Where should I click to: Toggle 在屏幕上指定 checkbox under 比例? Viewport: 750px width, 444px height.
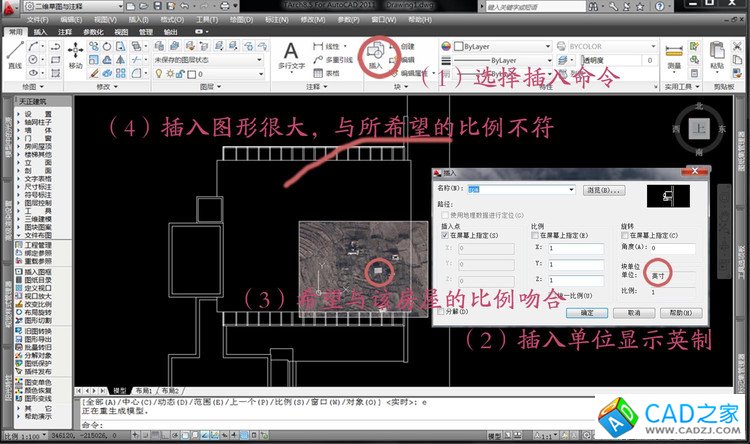(535, 235)
